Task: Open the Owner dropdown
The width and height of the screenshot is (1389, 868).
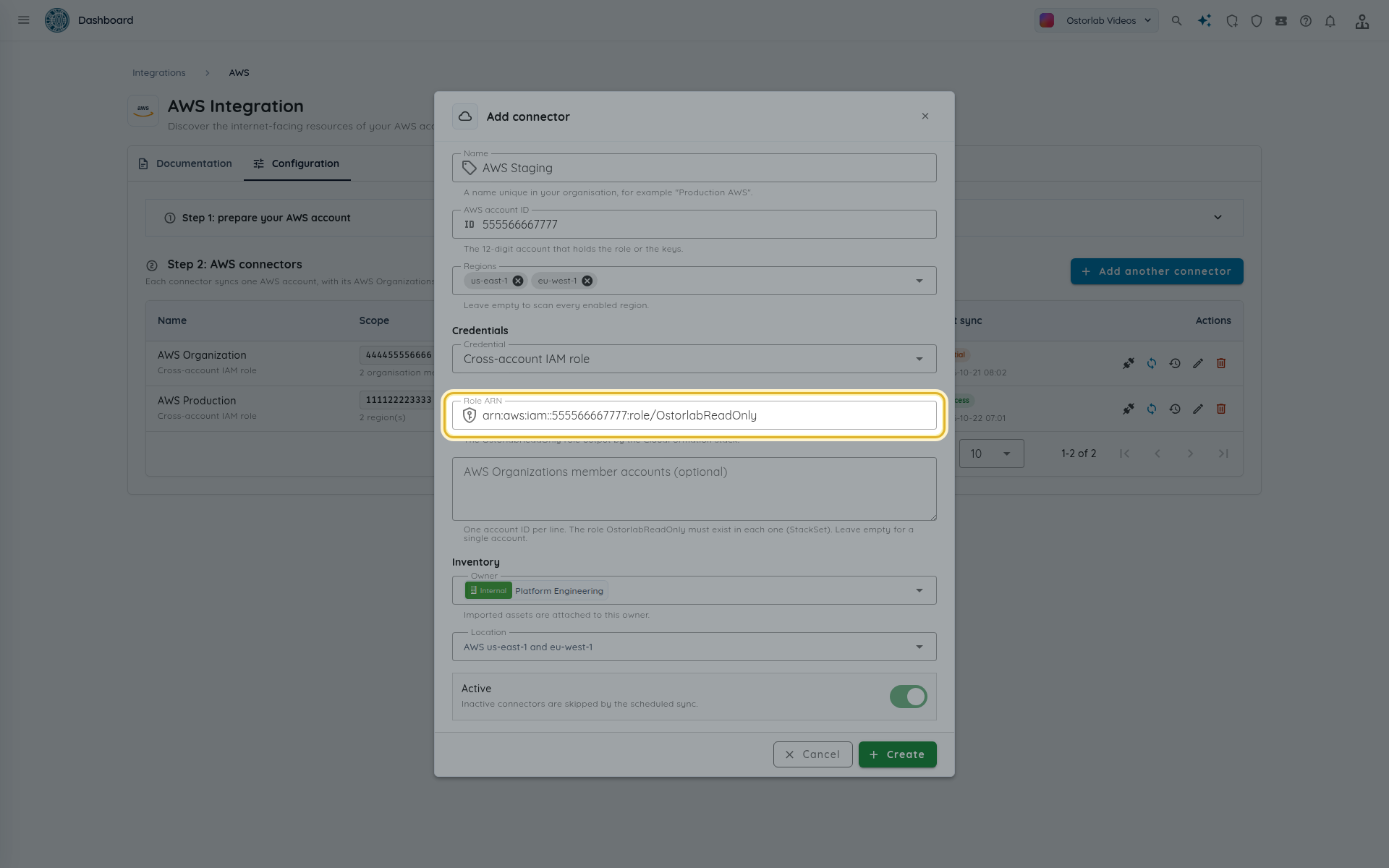Action: click(x=694, y=590)
